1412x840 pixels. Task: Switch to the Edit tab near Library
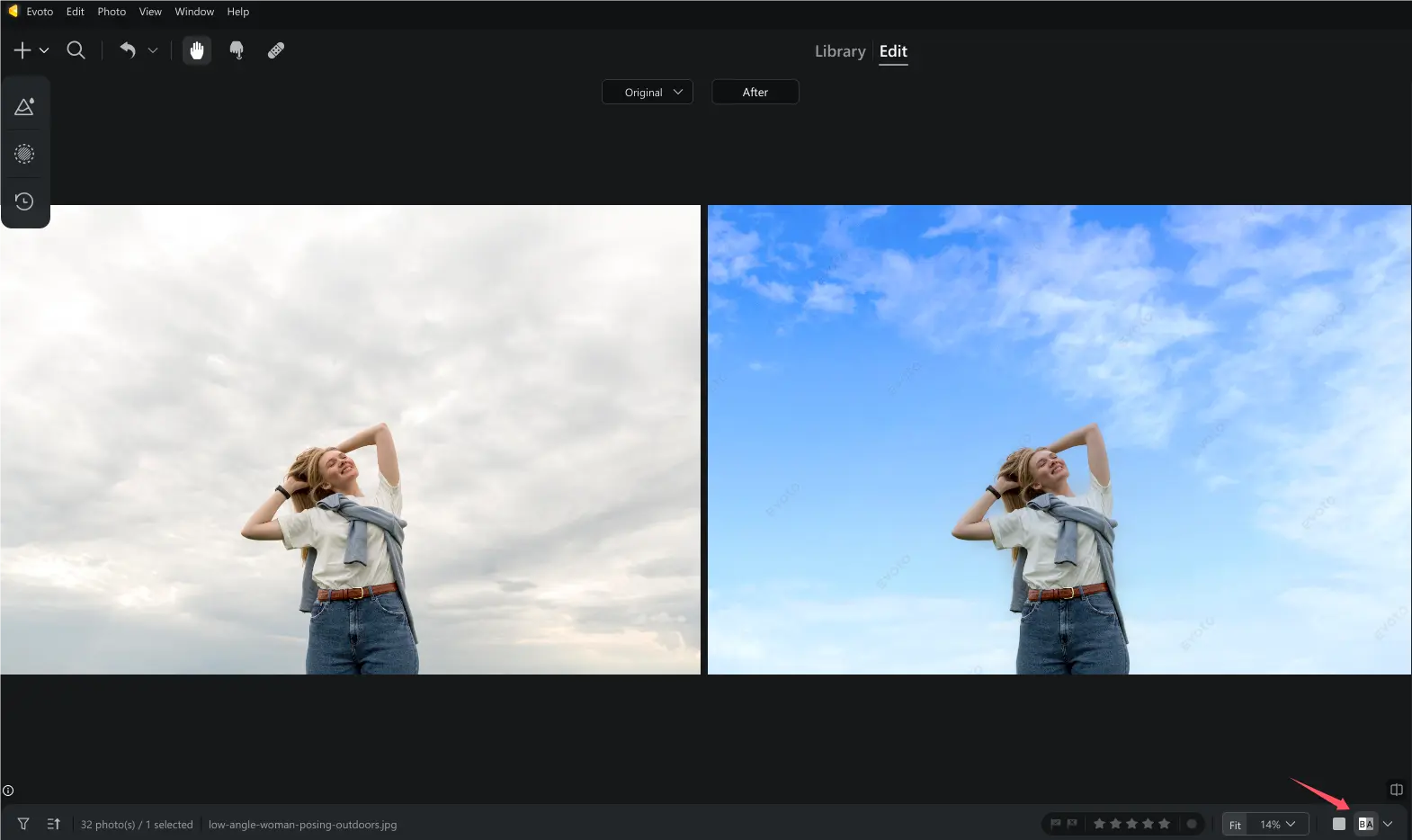tap(893, 51)
